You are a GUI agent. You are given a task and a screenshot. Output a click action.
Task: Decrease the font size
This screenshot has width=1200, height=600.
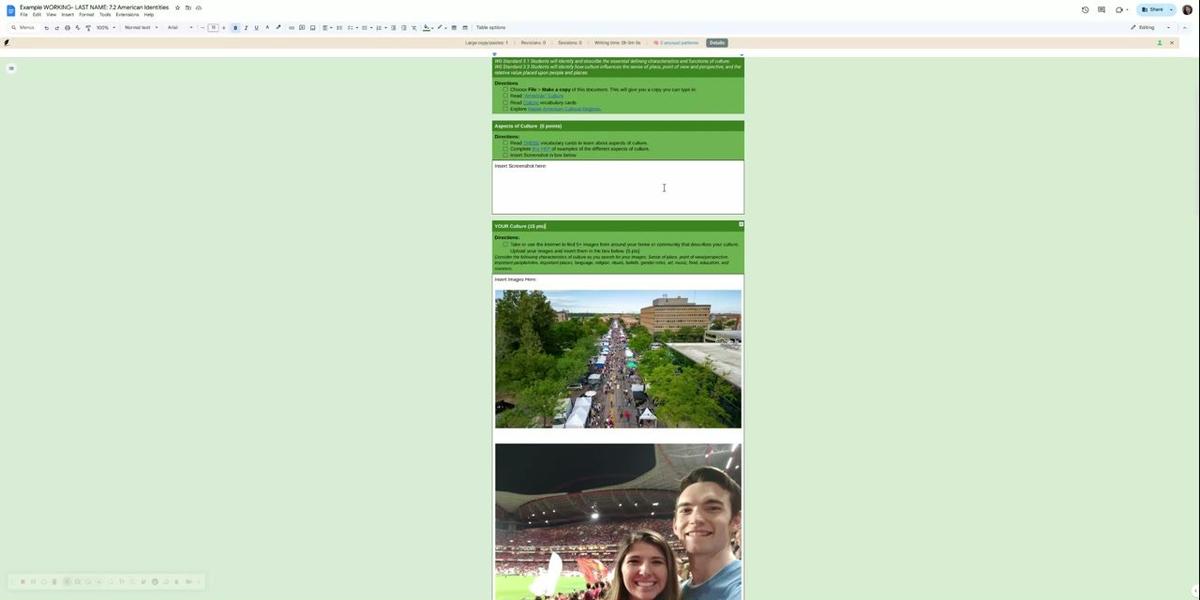203,27
